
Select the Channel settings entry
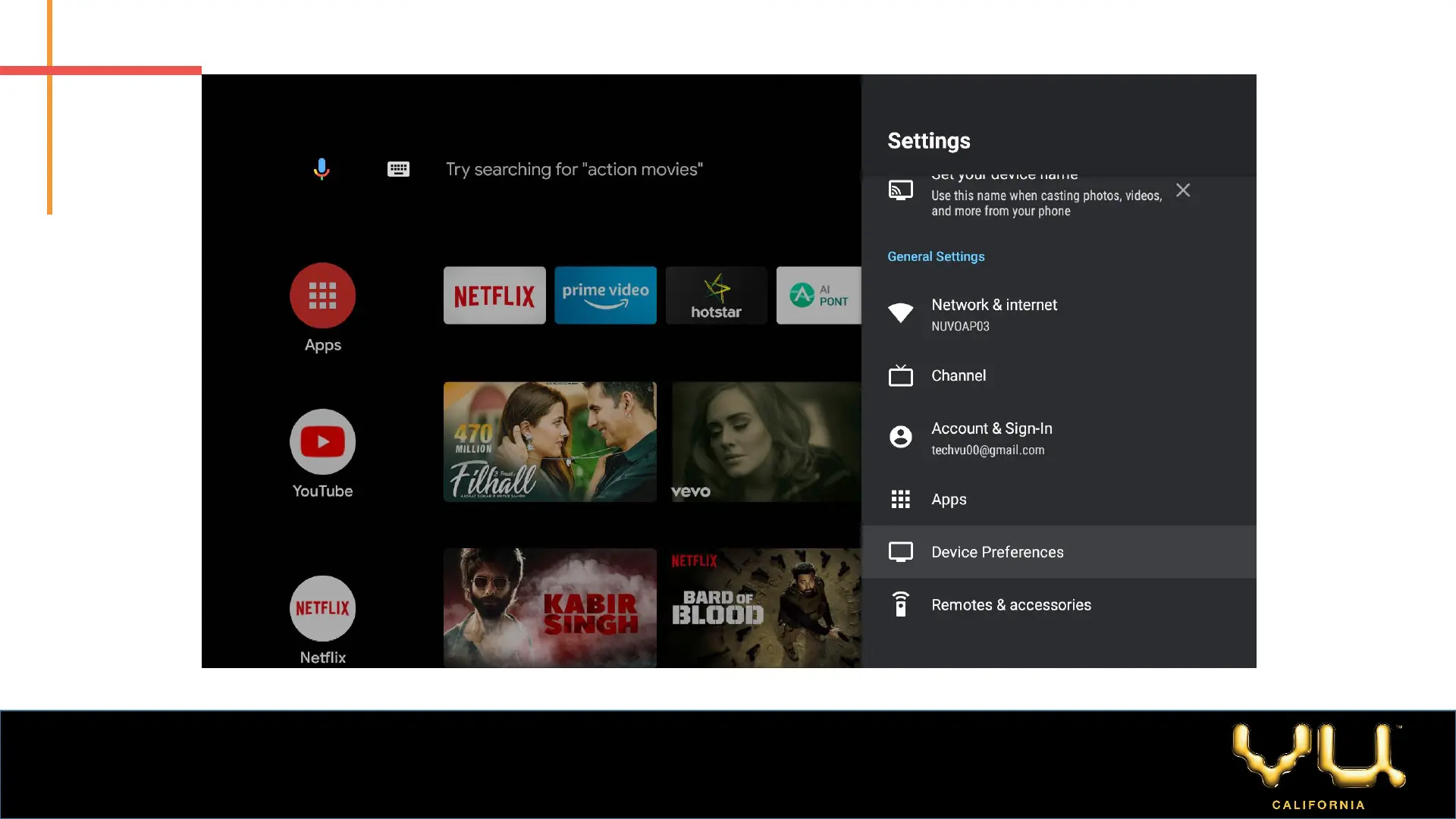(x=959, y=376)
